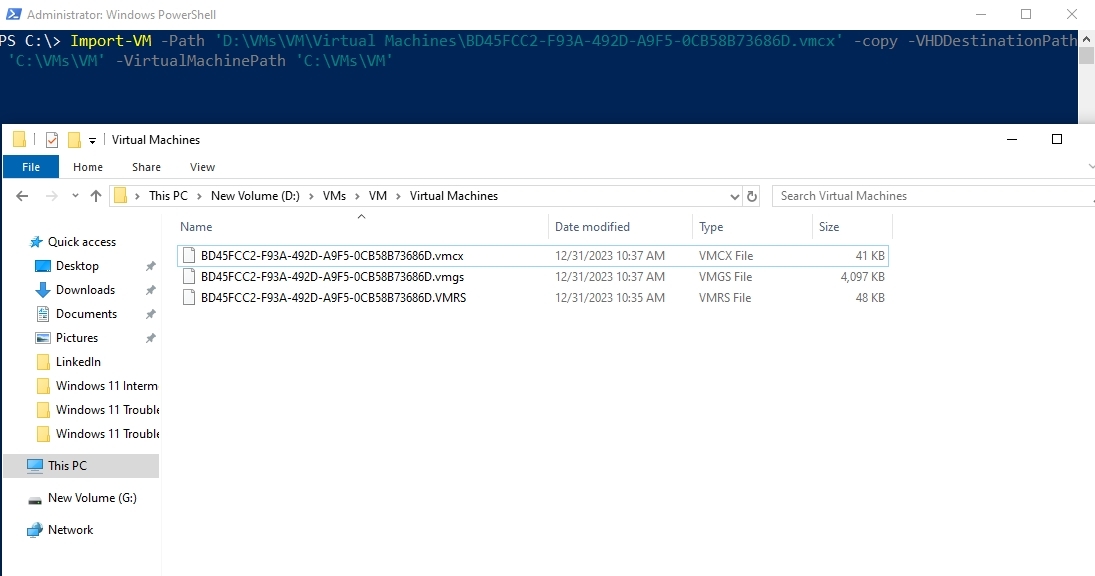Unpin Pictures from Quick access

point(150,337)
